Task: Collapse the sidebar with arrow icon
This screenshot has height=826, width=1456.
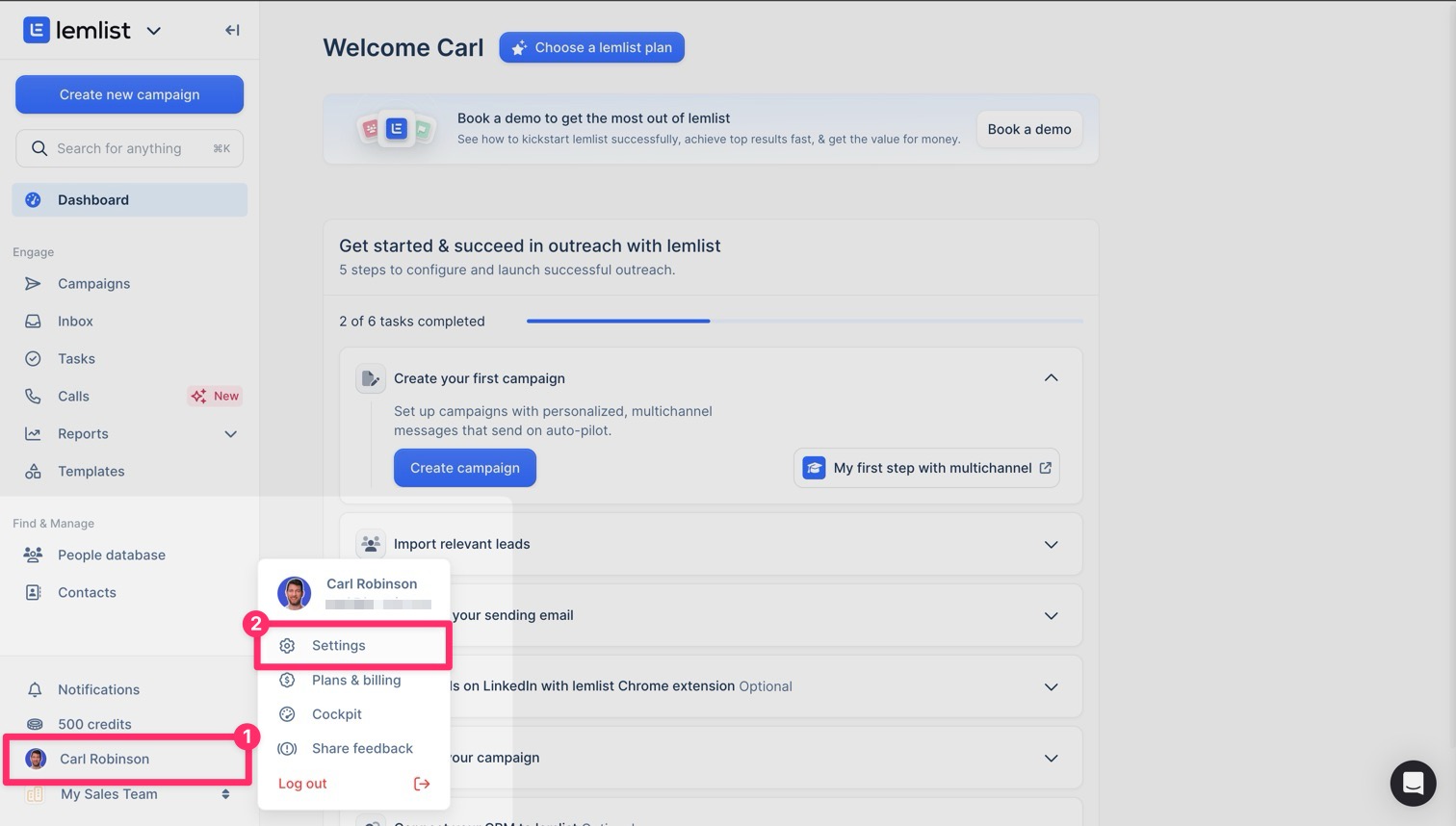Action: (x=232, y=30)
